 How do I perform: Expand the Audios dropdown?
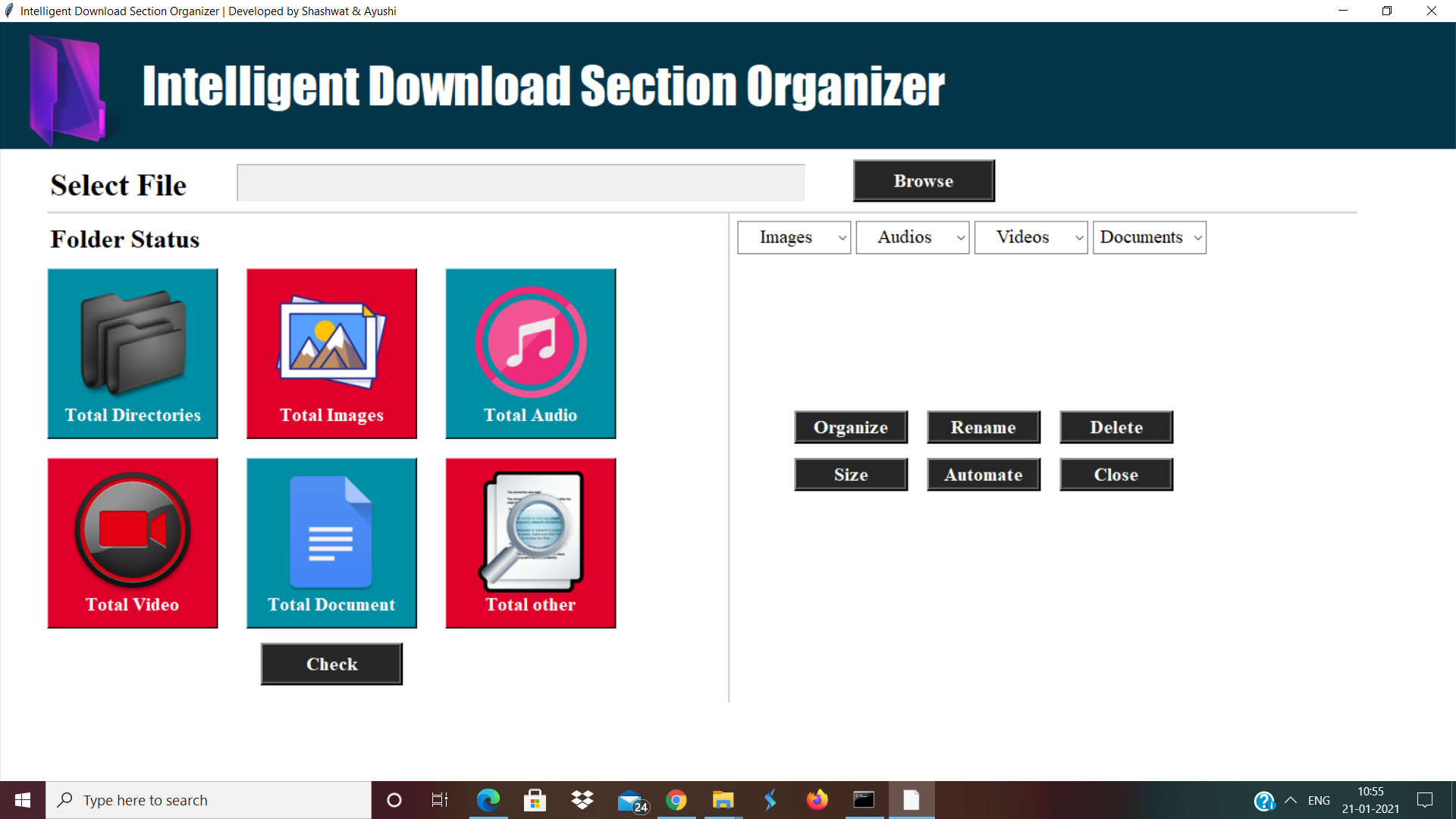click(912, 237)
